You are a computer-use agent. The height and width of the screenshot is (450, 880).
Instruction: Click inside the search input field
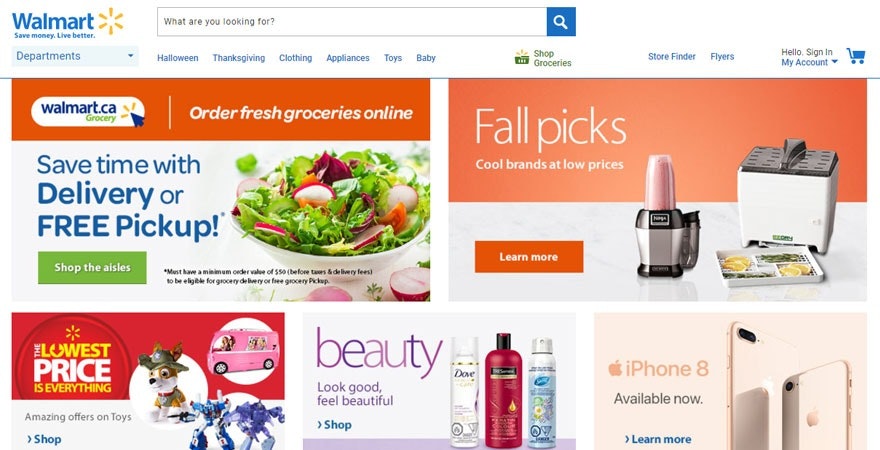[352, 22]
